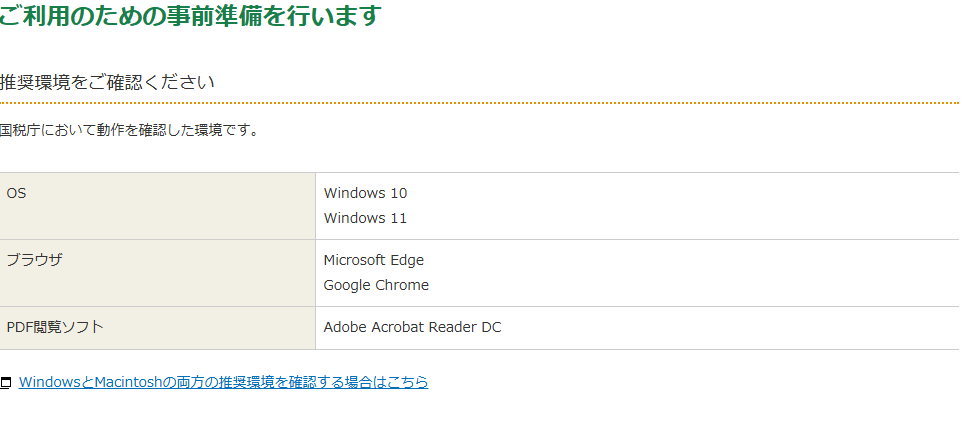964x437 pixels.
Task: Click the sentence 国税庁において動作を確認した環境です
Action: coord(129,130)
